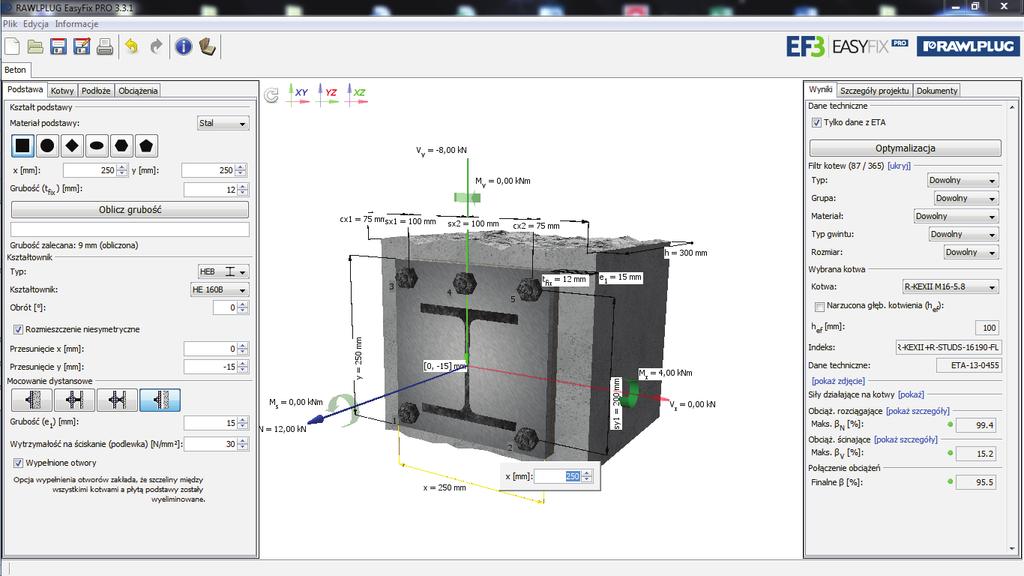Image resolution: width=1024 pixels, height=576 pixels.
Task: Create a new project file
Action: 12,46
